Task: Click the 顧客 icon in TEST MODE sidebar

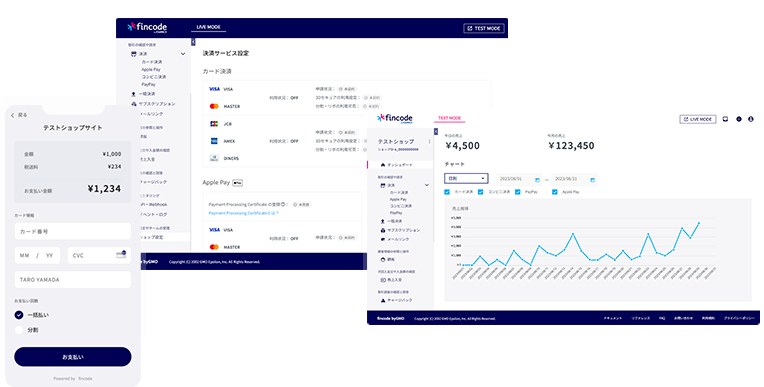Action: tap(383, 259)
